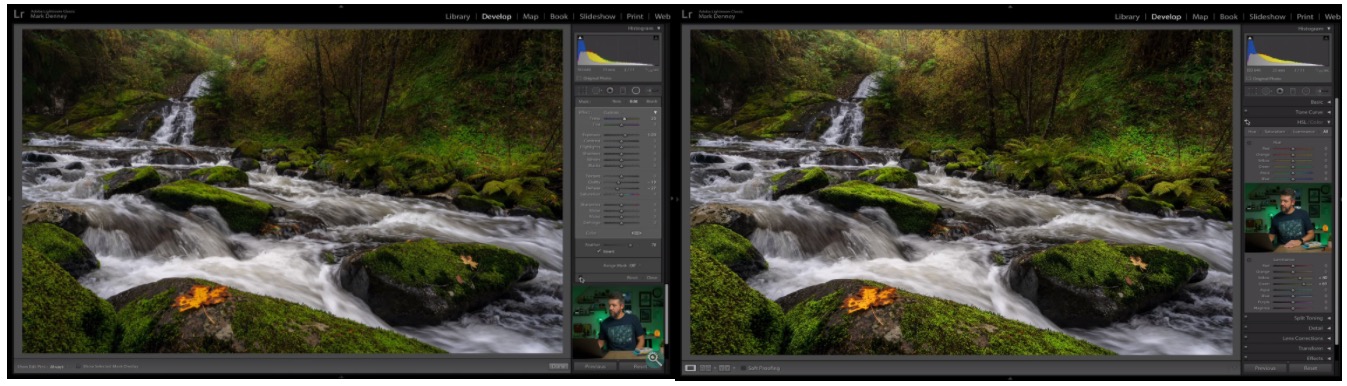Toggle highlight clipping indicator in right window histogram
Viewport: 1347px width, 386px height.
point(1326,39)
